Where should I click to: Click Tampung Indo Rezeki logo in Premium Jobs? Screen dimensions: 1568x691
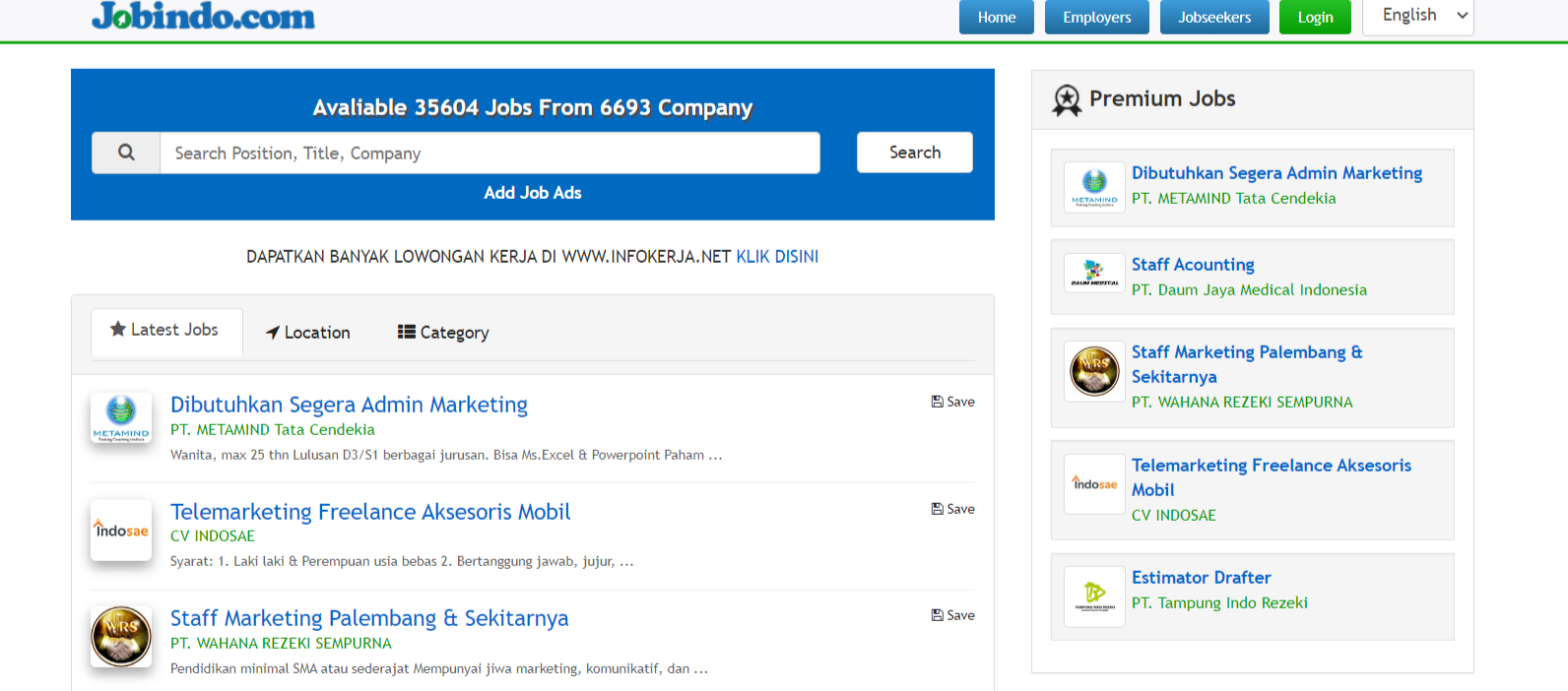point(1094,596)
